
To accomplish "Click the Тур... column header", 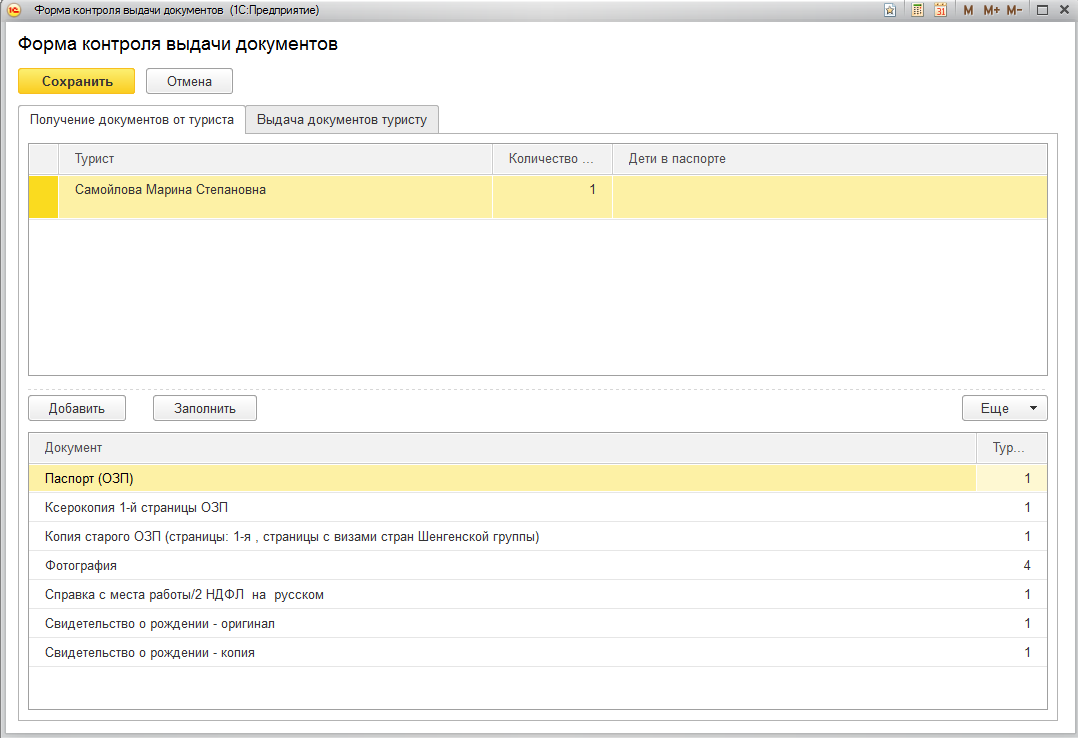I will (x=1011, y=448).
